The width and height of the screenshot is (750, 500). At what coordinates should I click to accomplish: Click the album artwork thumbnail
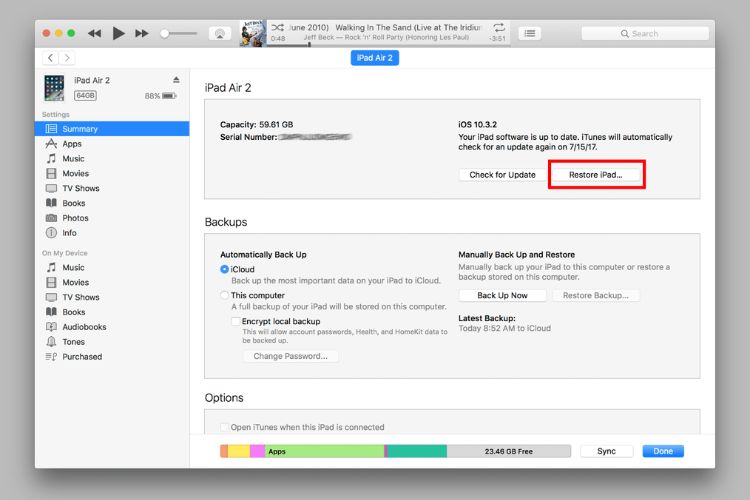point(253,33)
